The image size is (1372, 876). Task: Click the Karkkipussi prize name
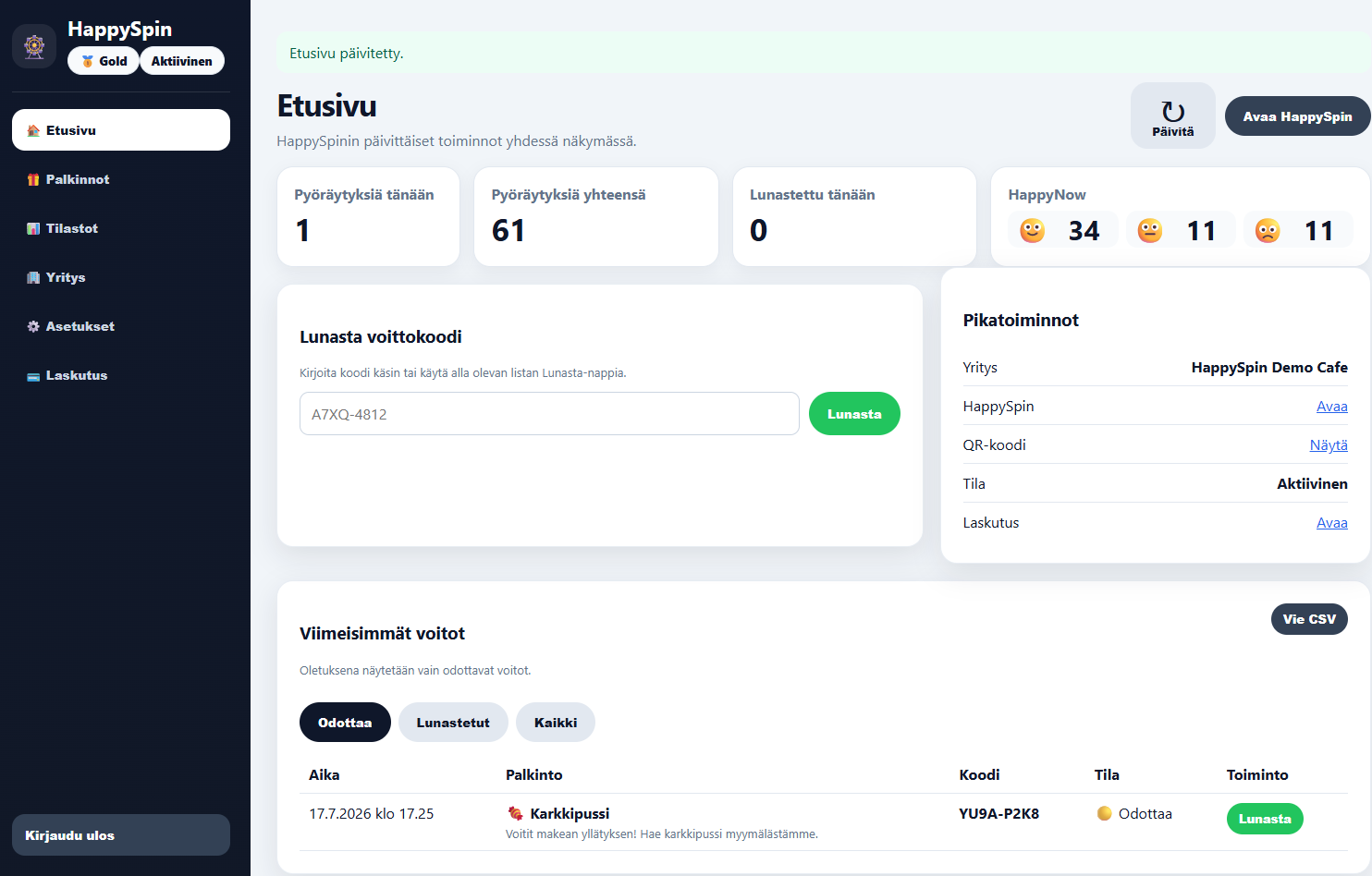pyautogui.click(x=570, y=814)
